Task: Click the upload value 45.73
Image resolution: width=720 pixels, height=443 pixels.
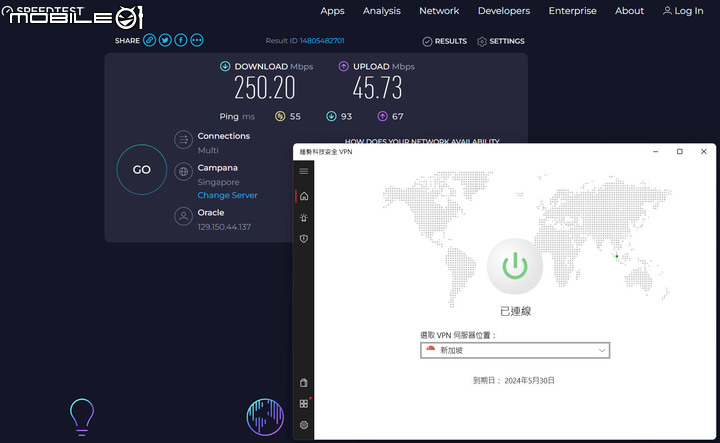Action: [377, 87]
